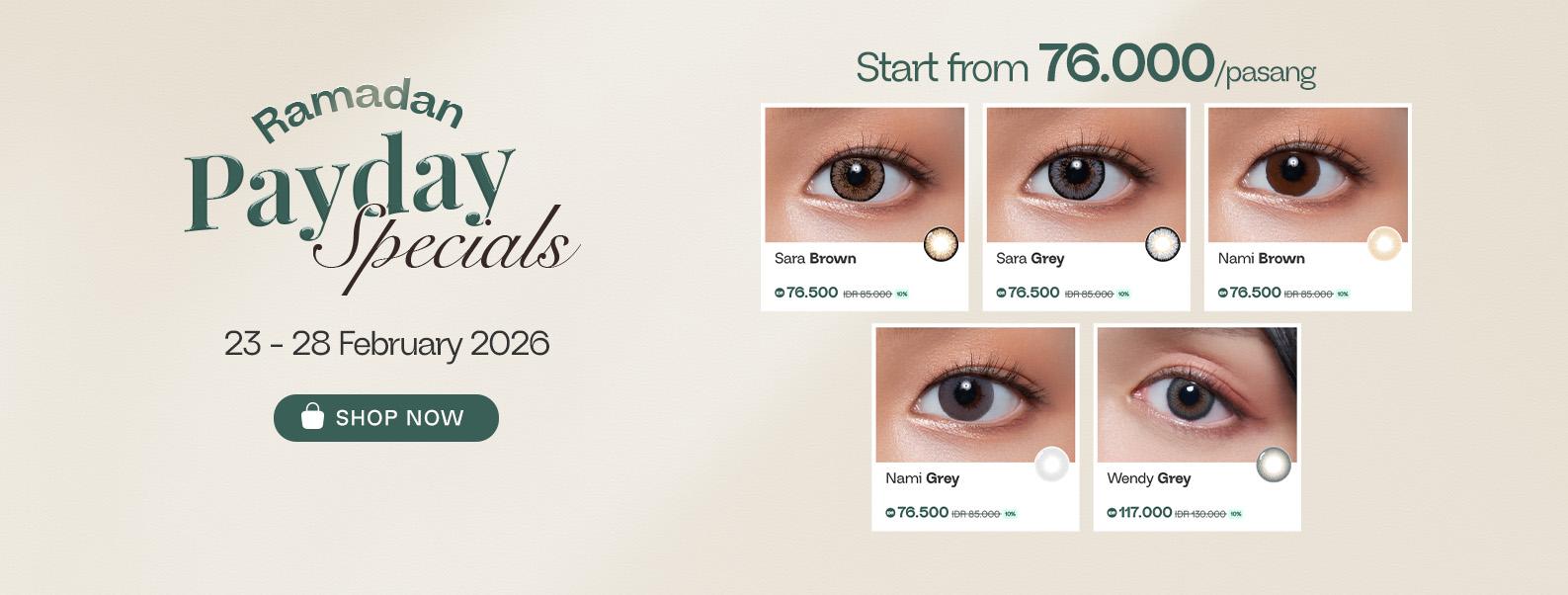Viewport: 1568px width, 595px height.
Task: Select the Nami Brown lens swatch icon
Action: (1384, 244)
